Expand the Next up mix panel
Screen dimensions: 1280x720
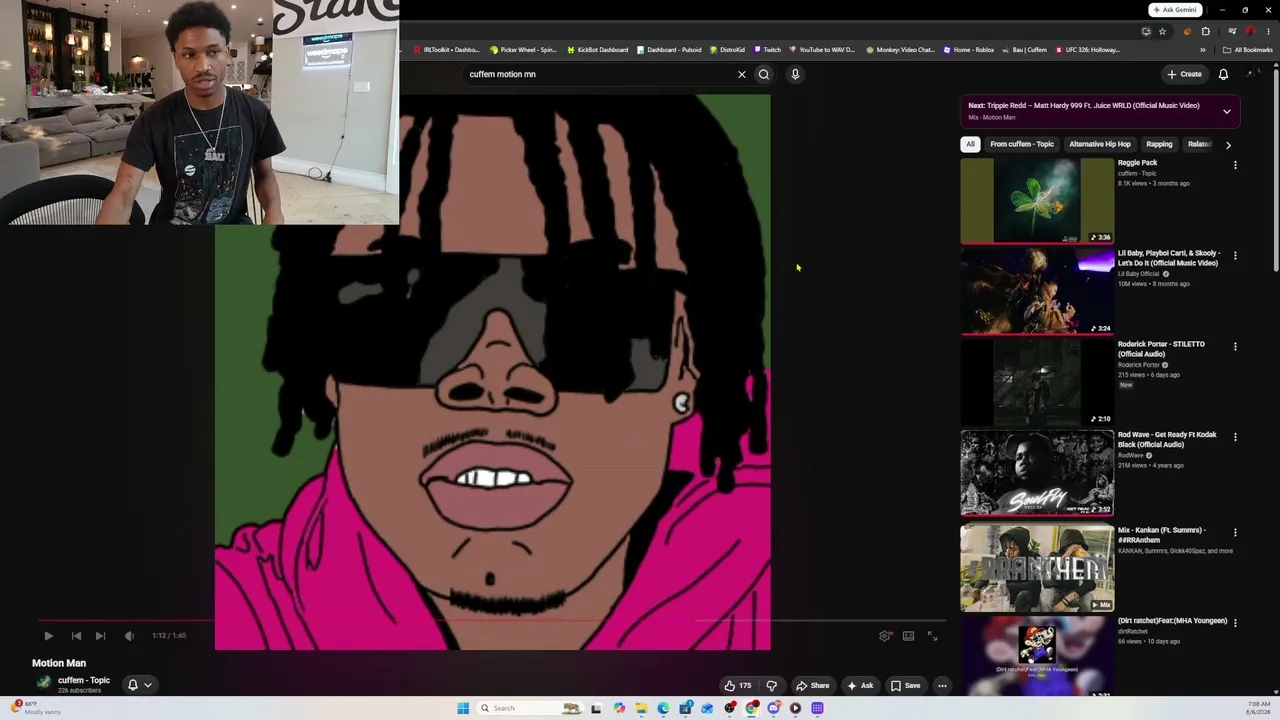click(1227, 111)
